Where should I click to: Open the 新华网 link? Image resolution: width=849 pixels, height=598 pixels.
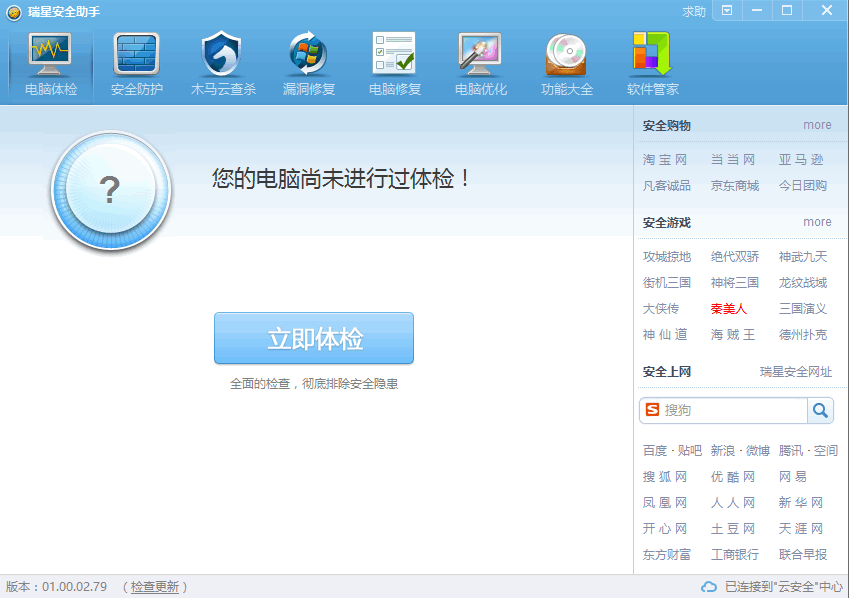[x=801, y=503]
